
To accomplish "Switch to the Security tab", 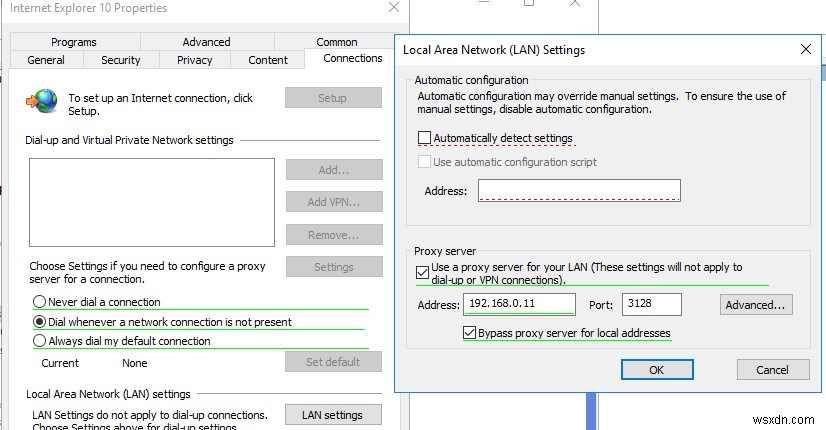I will pyautogui.click(x=121, y=60).
